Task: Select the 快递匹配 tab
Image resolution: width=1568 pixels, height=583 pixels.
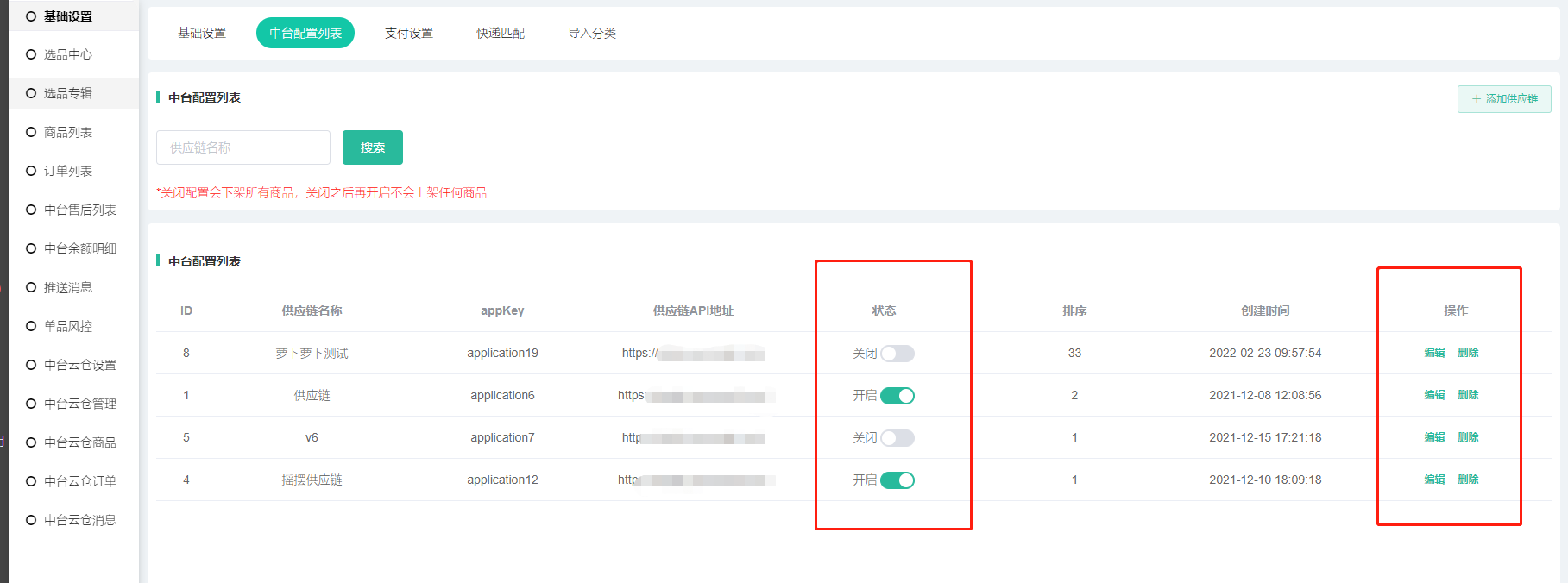Action: tap(500, 33)
